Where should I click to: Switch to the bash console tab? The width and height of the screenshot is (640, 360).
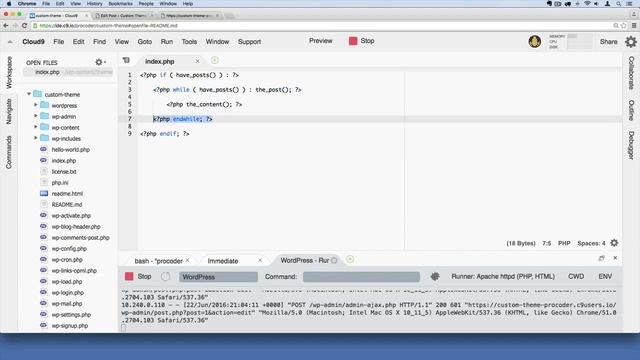158,261
